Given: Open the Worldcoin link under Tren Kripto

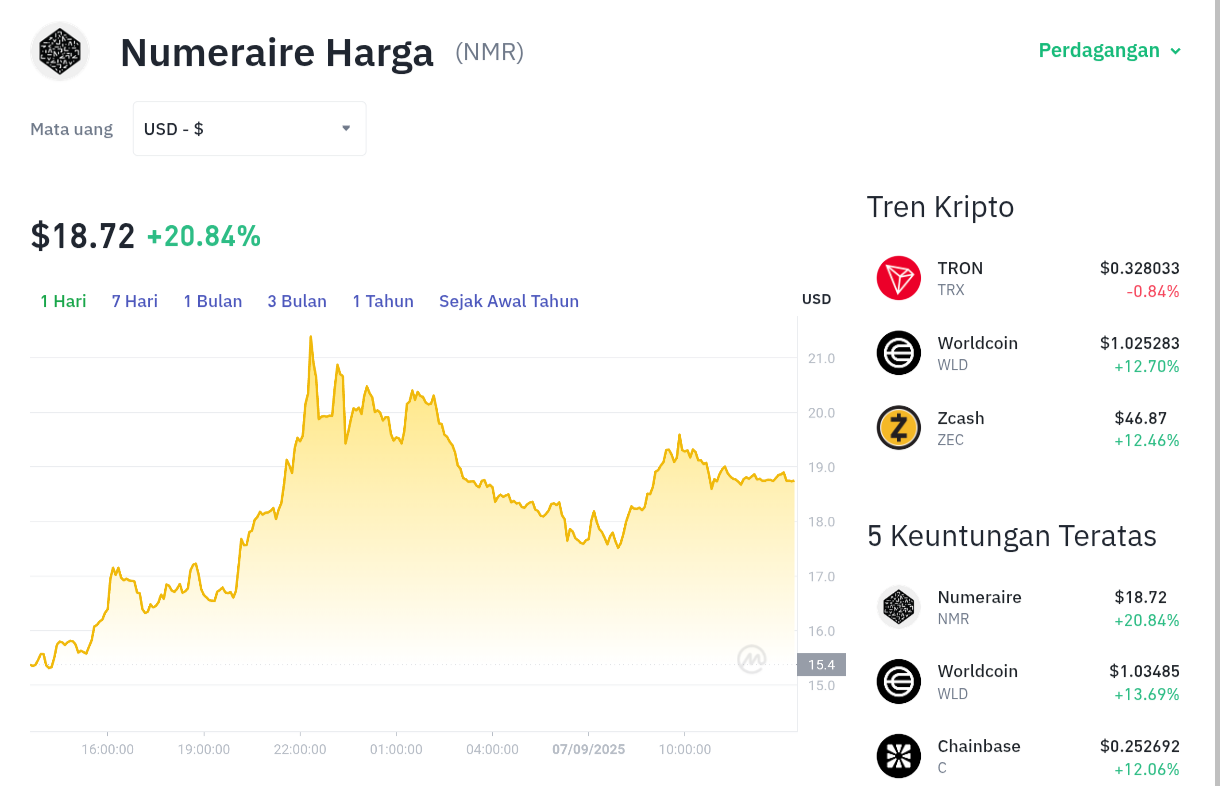Looking at the screenshot, I should pyautogui.click(x=978, y=343).
